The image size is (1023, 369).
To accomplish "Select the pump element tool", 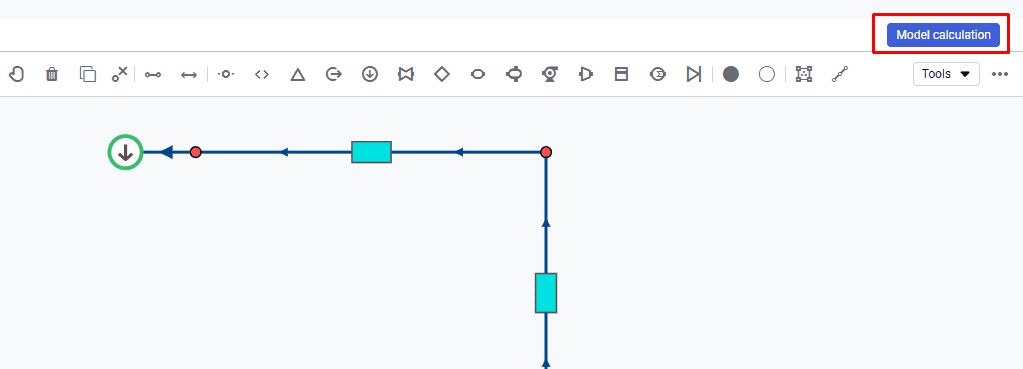I will pyautogui.click(x=549, y=74).
